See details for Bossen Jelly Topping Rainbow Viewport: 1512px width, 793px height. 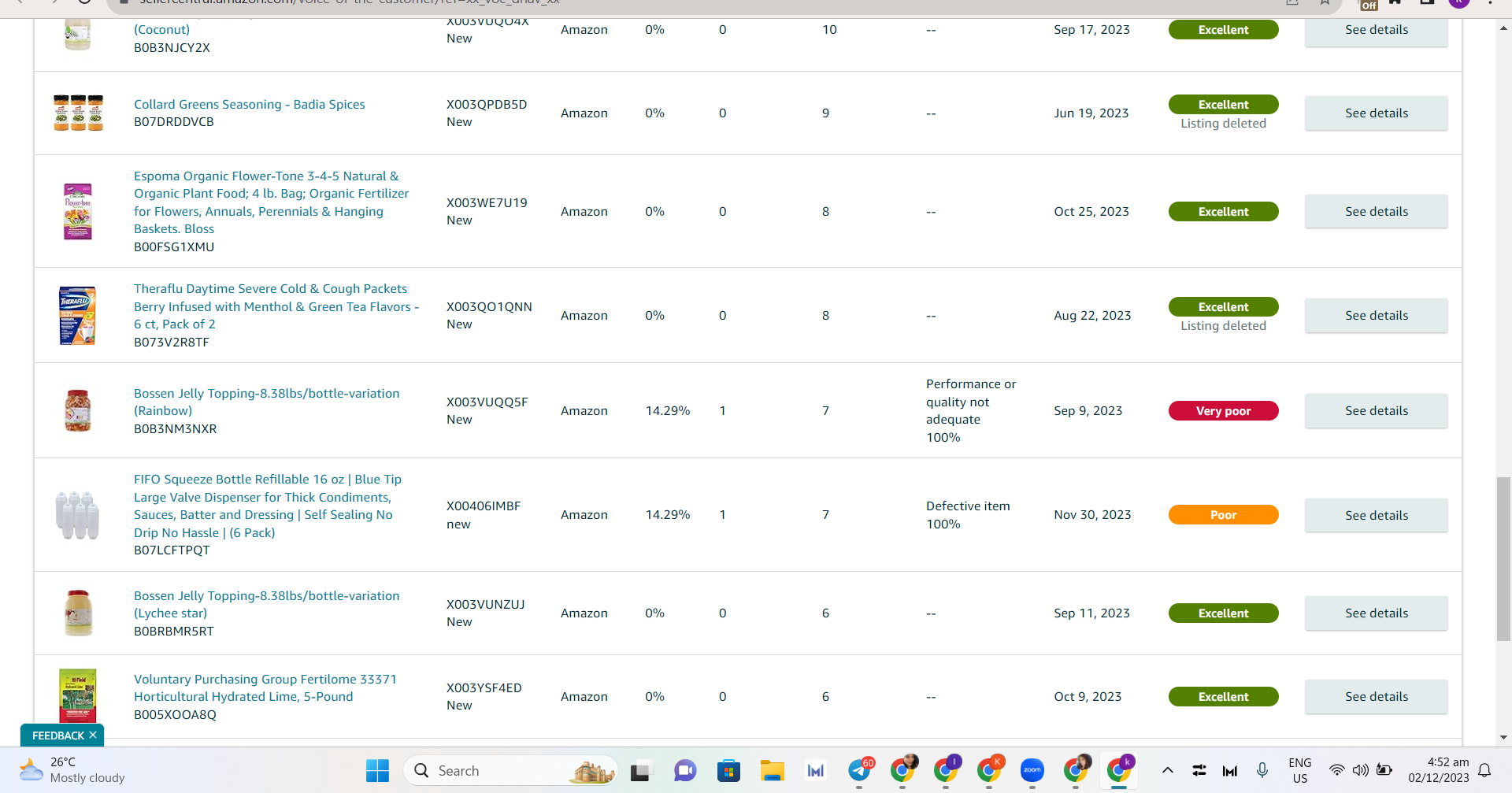(1376, 411)
